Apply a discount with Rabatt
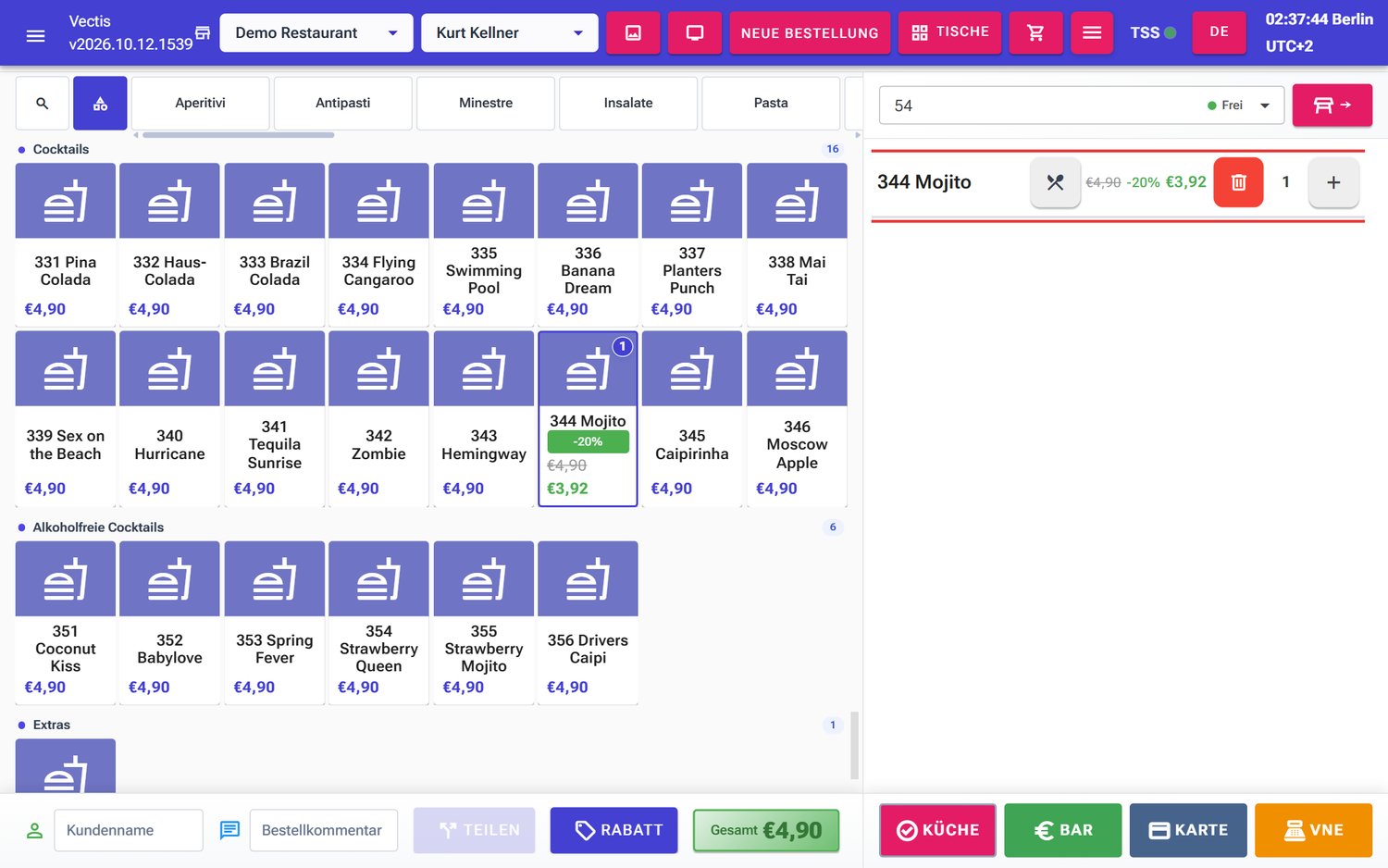Screen dimensions: 1388x868 tap(613, 830)
